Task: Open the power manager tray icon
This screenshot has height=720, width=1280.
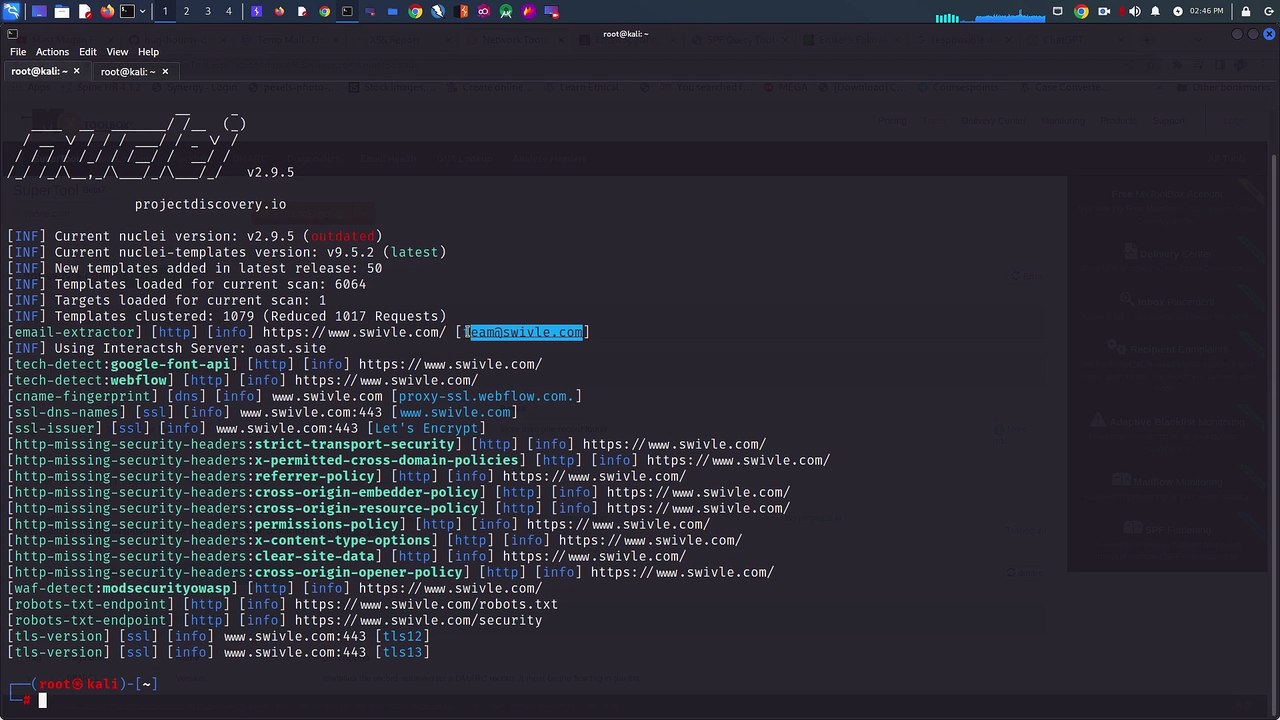Action: [x=1177, y=12]
